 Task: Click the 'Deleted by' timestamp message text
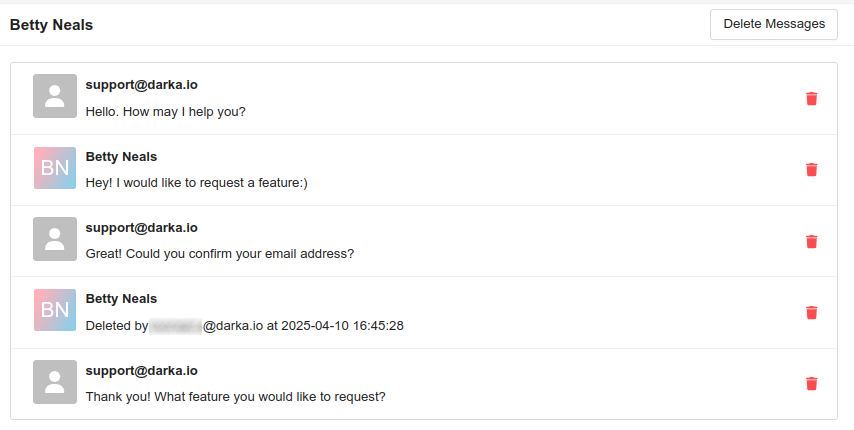[x=244, y=326]
